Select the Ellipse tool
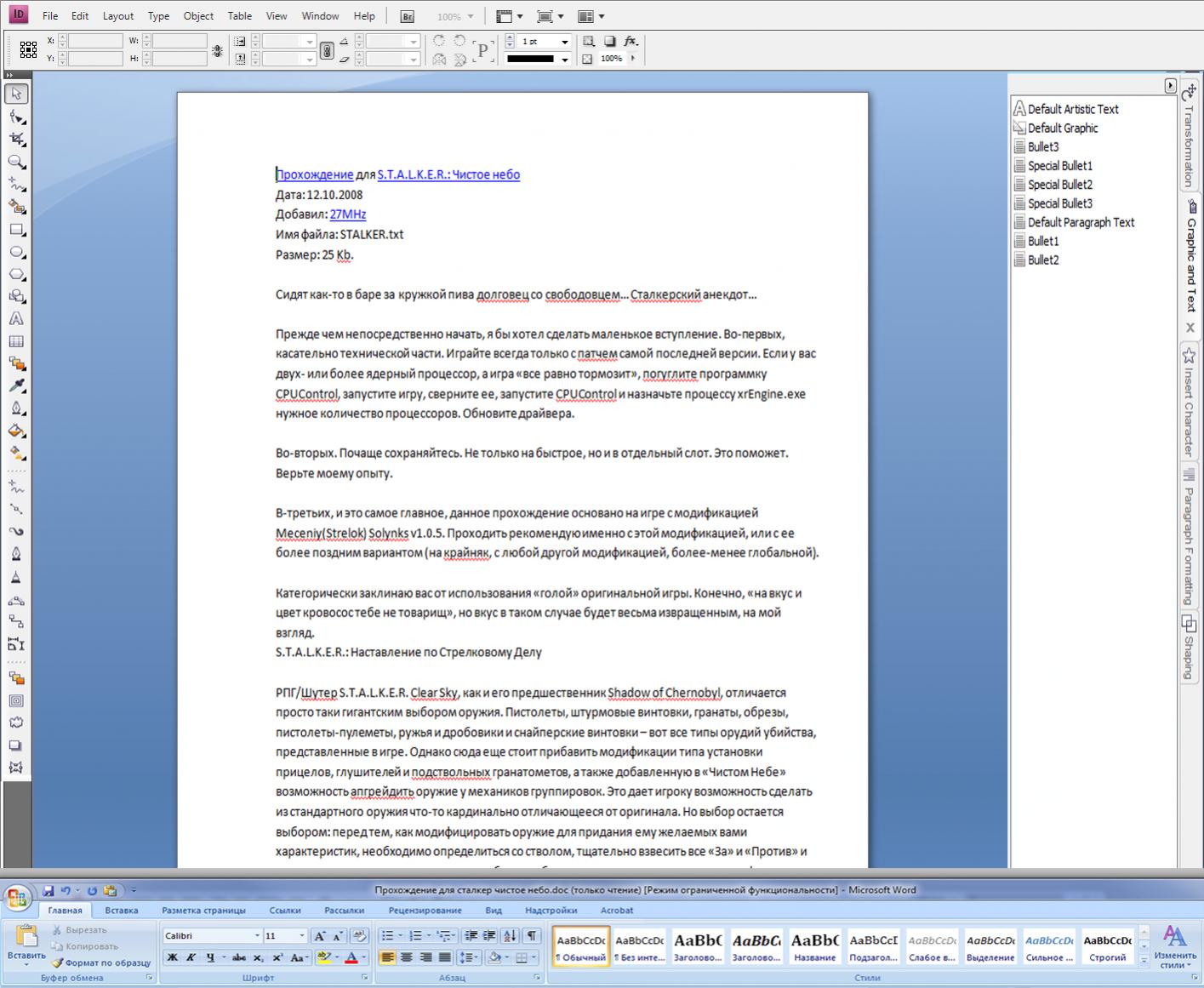This screenshot has width=1204, height=988. coord(16,252)
